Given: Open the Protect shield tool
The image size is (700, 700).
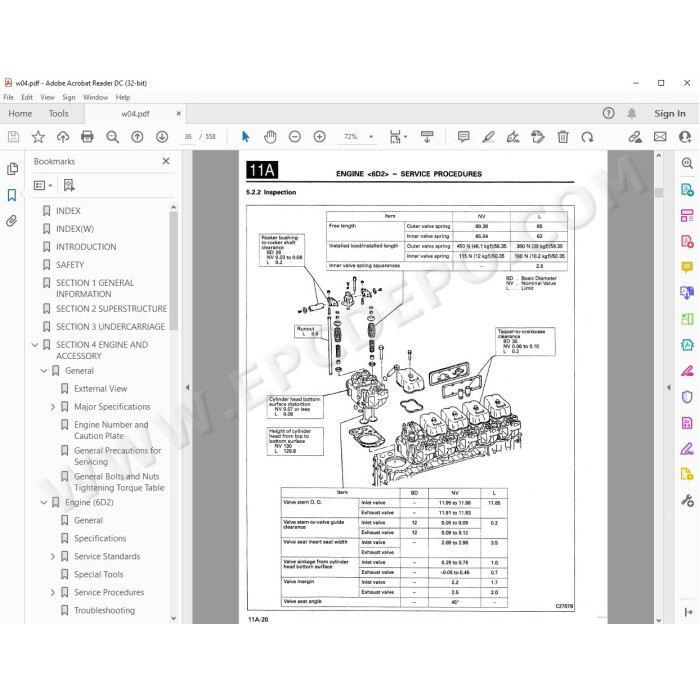Looking at the screenshot, I should point(687,396).
